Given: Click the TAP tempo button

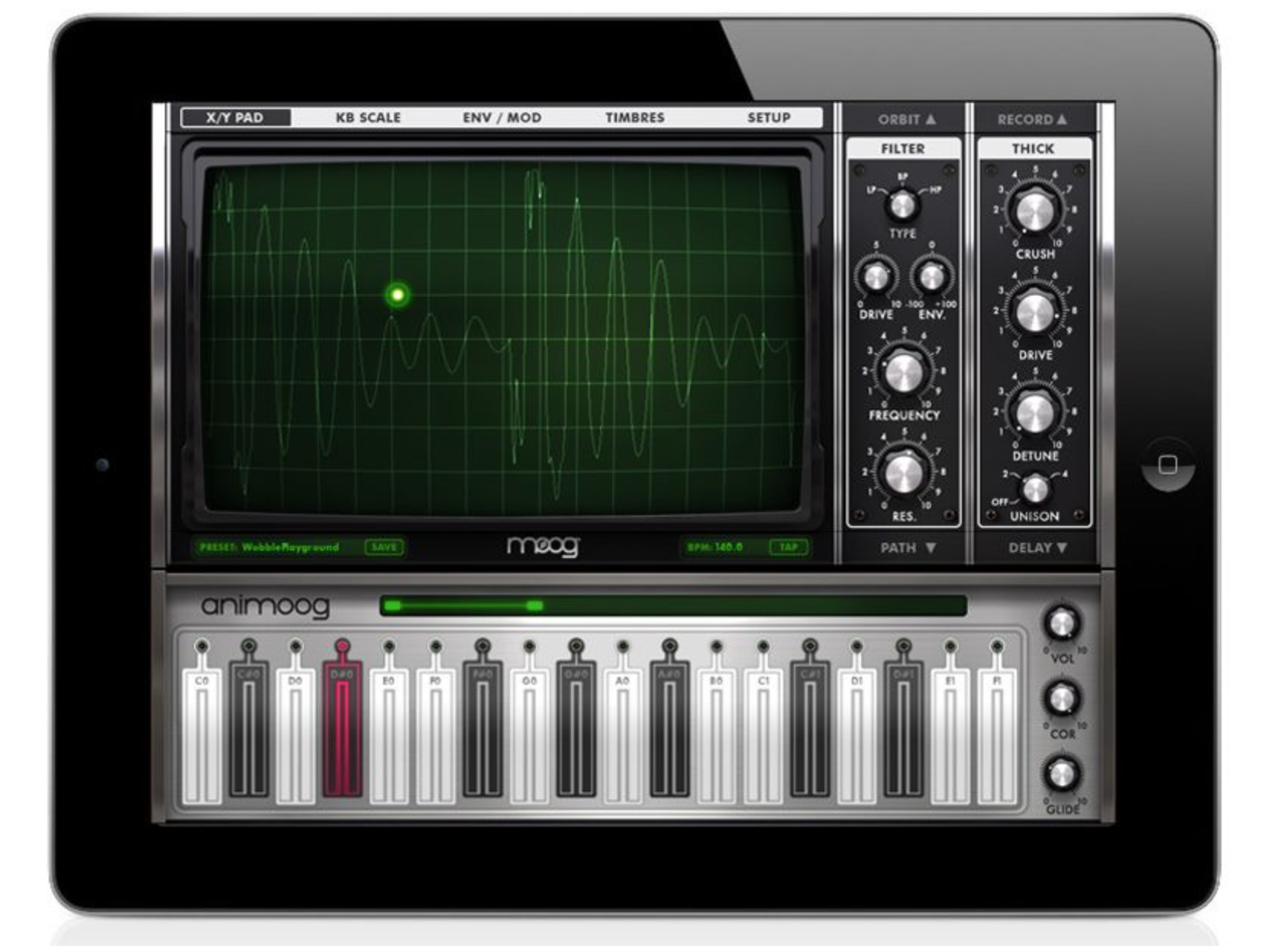Looking at the screenshot, I should pyautogui.click(x=789, y=547).
